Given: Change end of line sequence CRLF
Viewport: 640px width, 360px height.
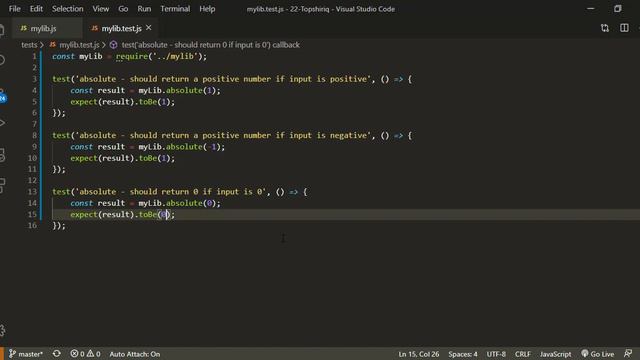Looking at the screenshot, I should tap(523, 354).
